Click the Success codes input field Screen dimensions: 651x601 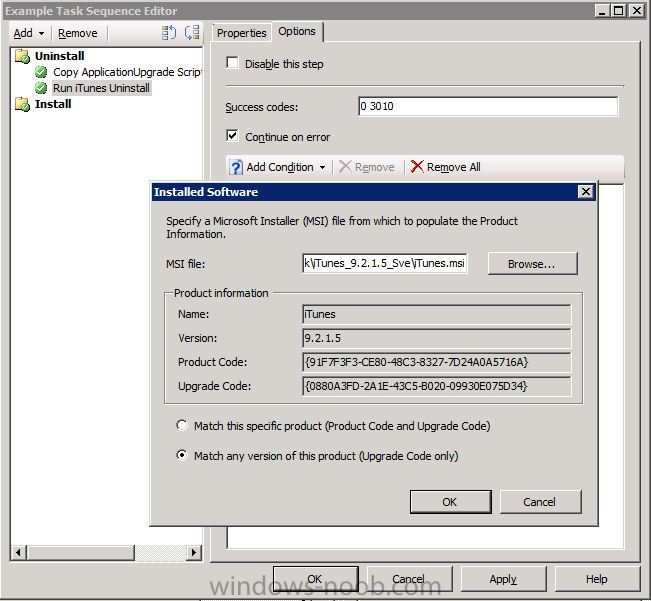pos(488,106)
